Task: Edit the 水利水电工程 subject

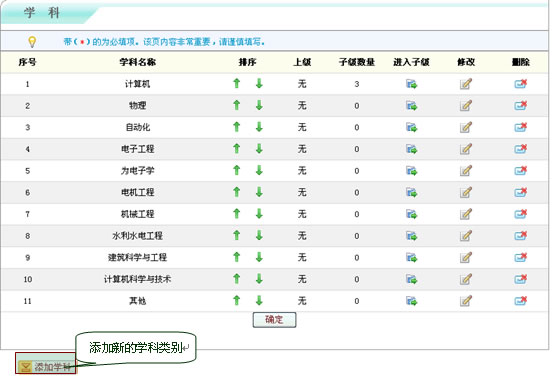Action: pyautogui.click(x=466, y=236)
